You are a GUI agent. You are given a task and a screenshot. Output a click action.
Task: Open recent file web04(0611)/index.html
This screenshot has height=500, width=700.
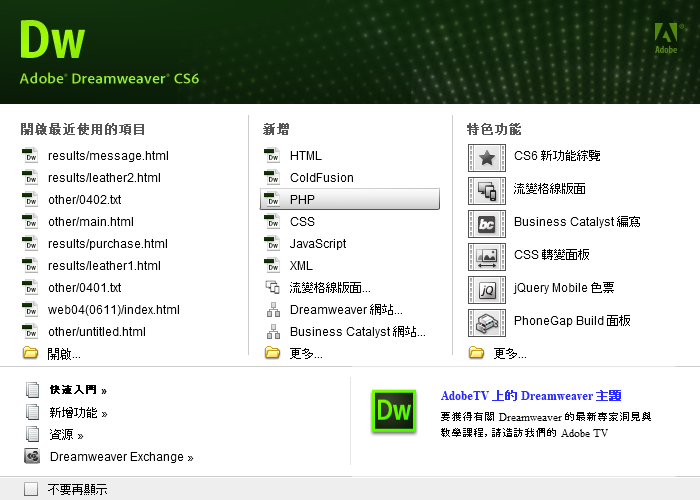point(113,310)
